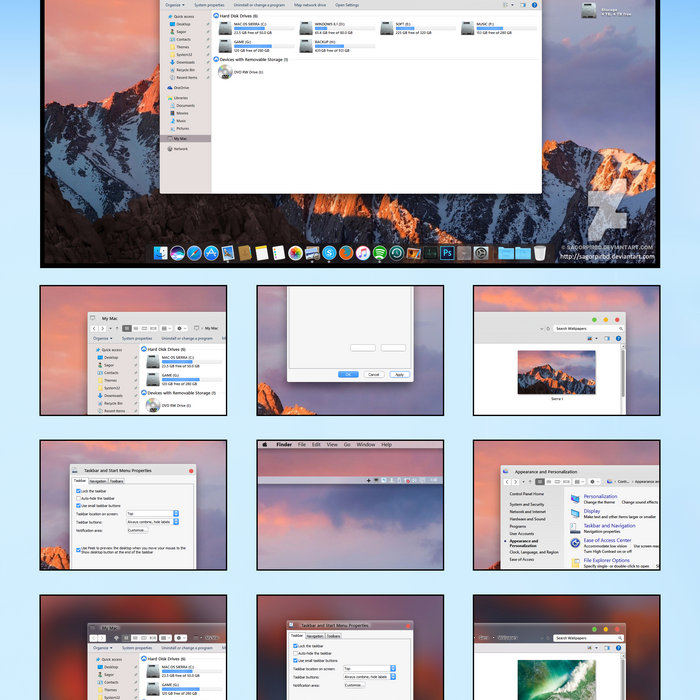The image size is (700, 700).
Task: Expand the Organize dropdown in the large top window
Action: [174, 5]
